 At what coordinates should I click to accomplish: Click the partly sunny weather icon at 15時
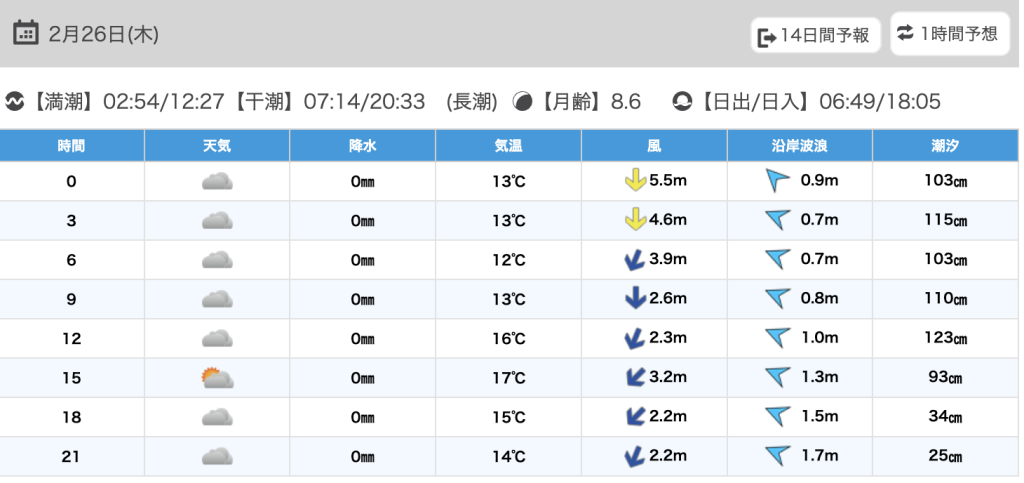click(216, 378)
